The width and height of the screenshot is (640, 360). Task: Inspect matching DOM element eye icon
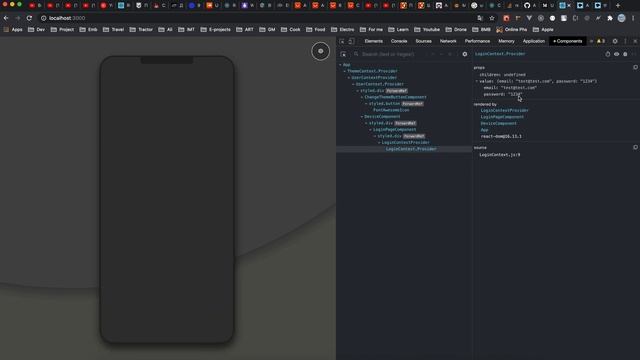616,54
